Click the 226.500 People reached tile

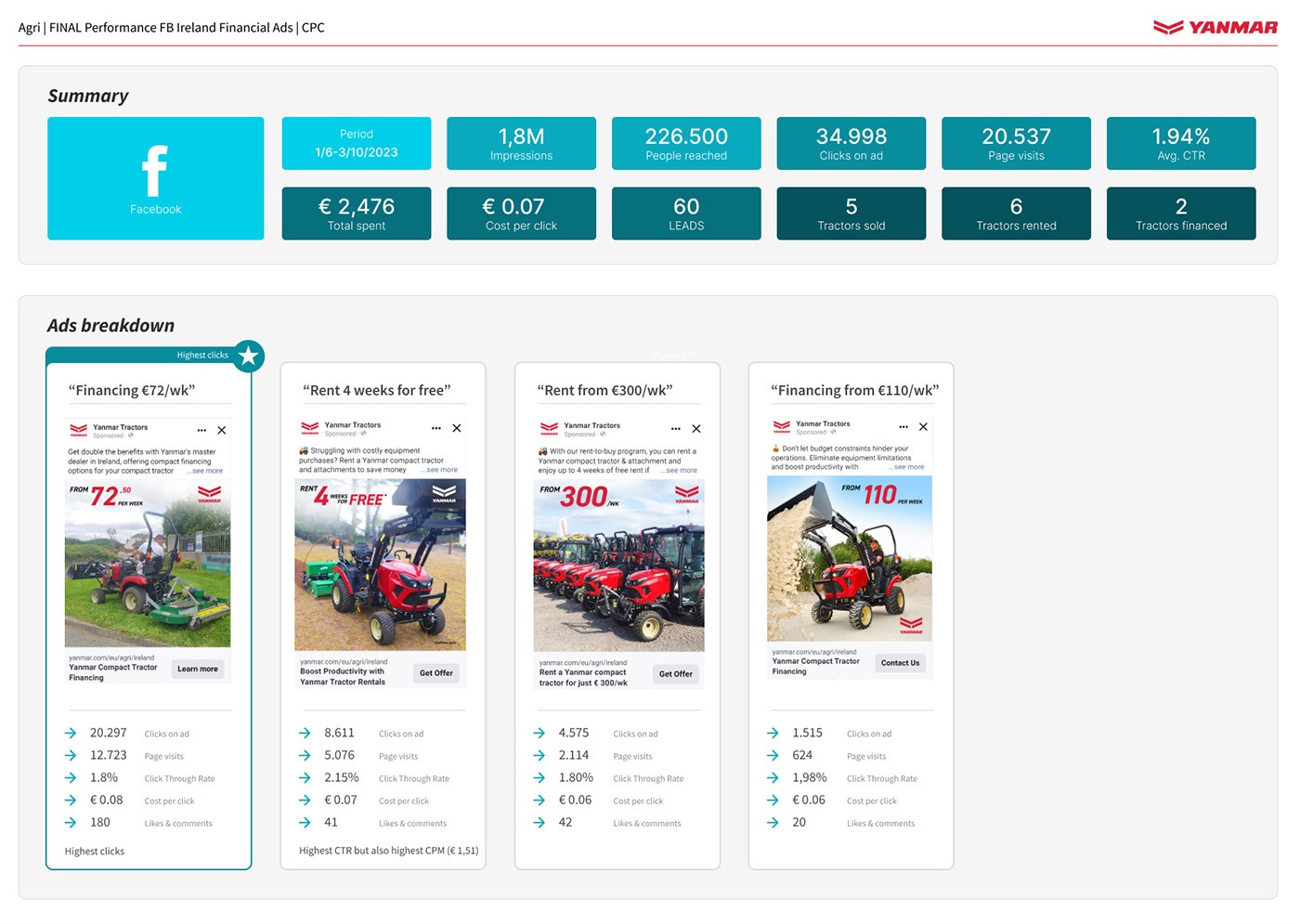[686, 143]
